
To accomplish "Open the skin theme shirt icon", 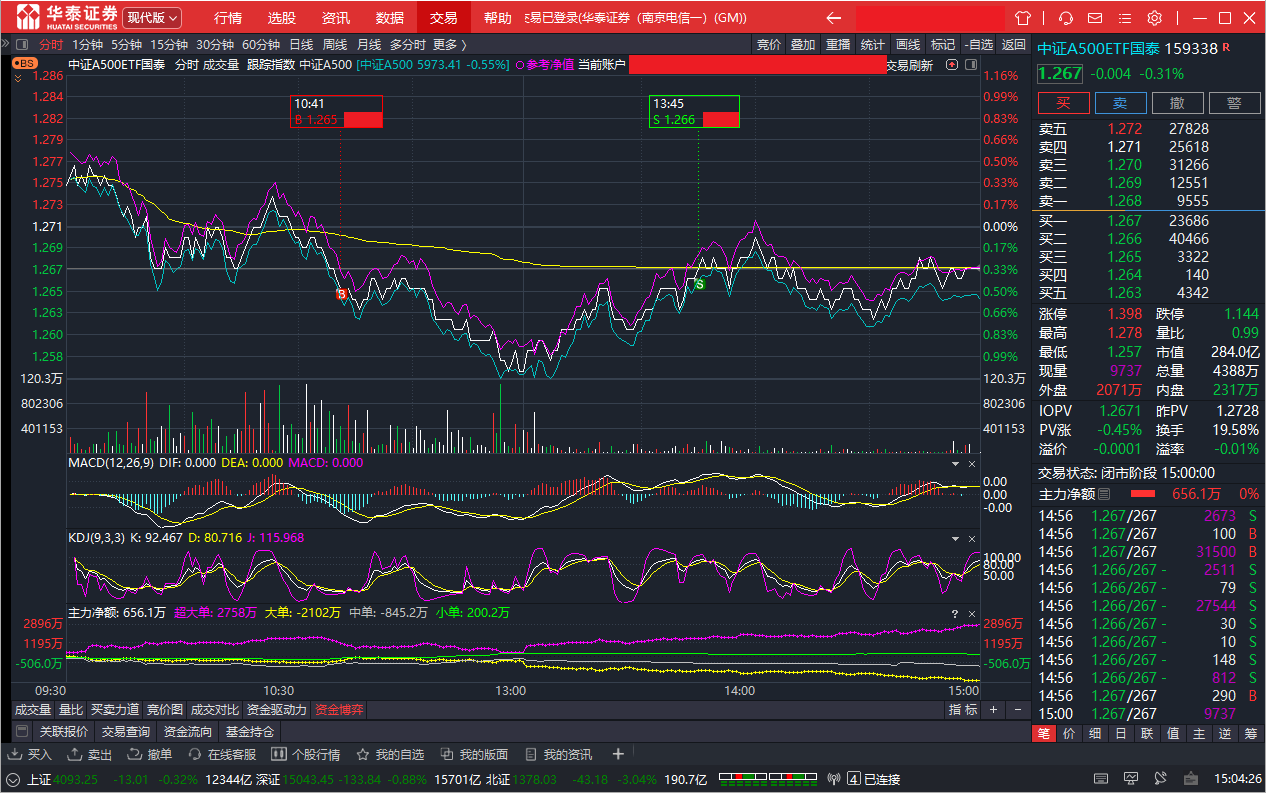I will (x=1022, y=18).
